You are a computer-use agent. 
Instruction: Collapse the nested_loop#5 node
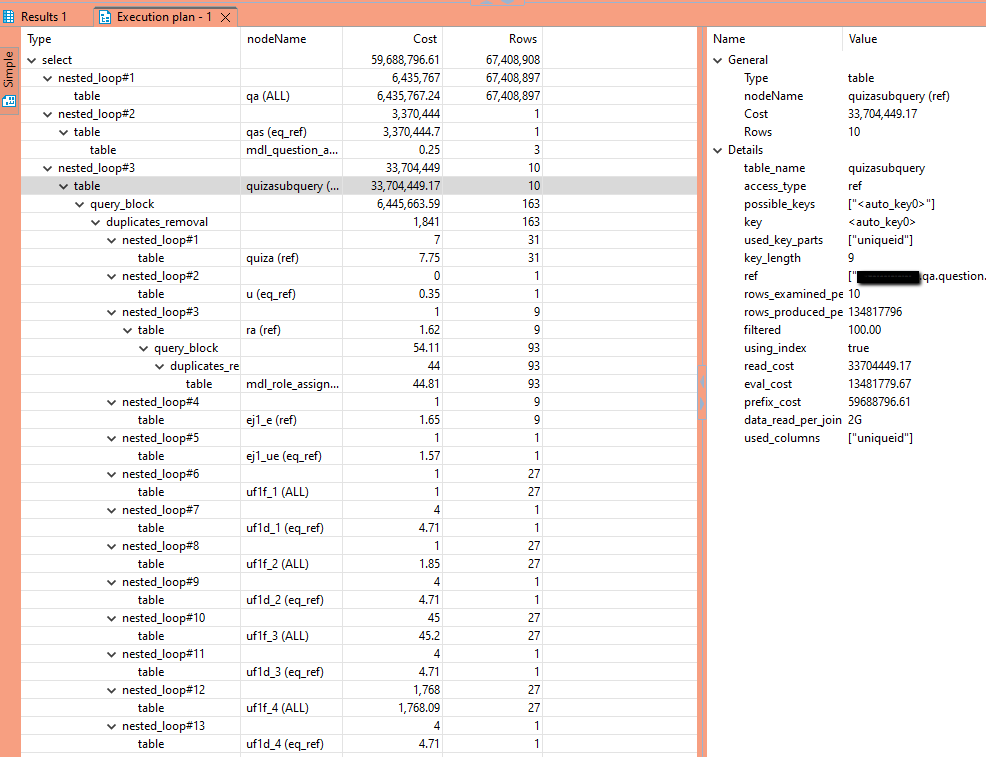point(112,439)
